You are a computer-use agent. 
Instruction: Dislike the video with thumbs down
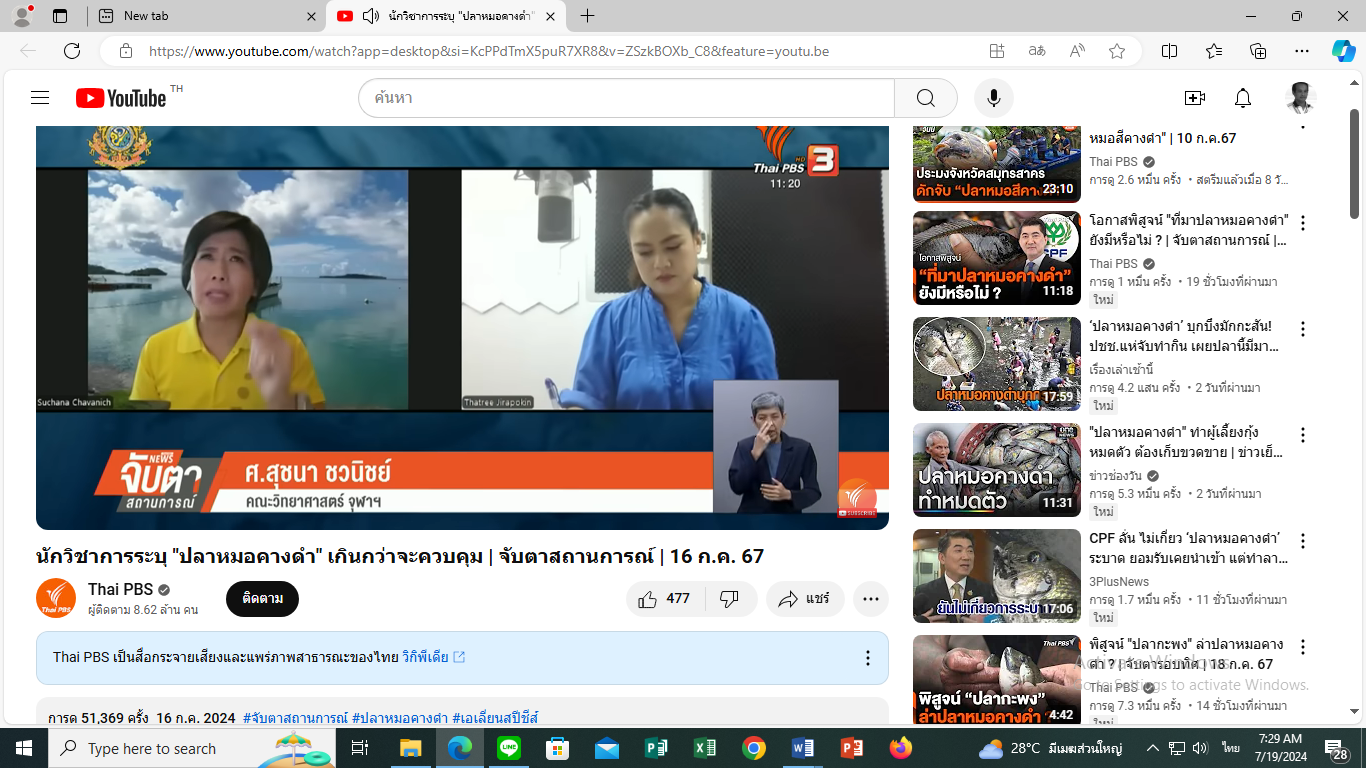click(x=730, y=599)
